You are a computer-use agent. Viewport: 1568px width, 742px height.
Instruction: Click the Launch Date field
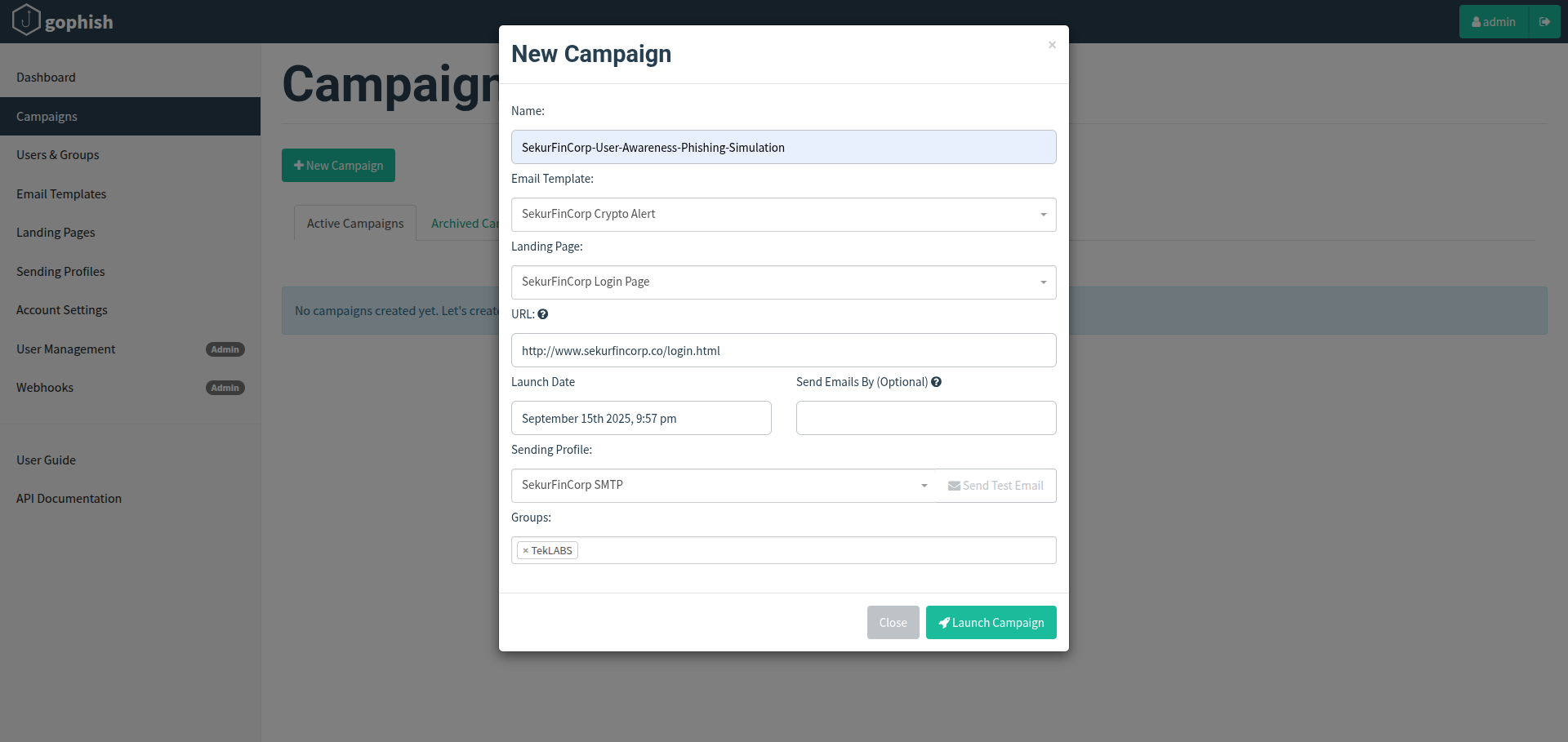tap(641, 419)
